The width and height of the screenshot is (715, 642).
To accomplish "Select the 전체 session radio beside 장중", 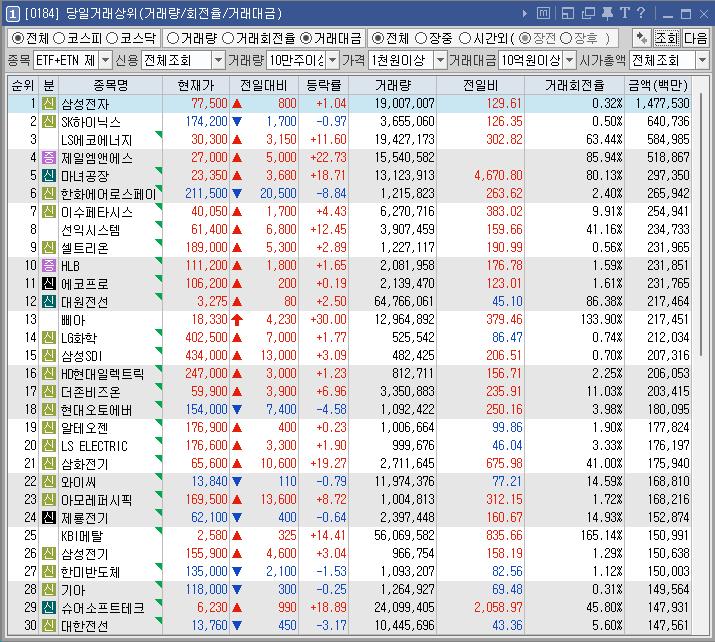I will click(x=377, y=38).
